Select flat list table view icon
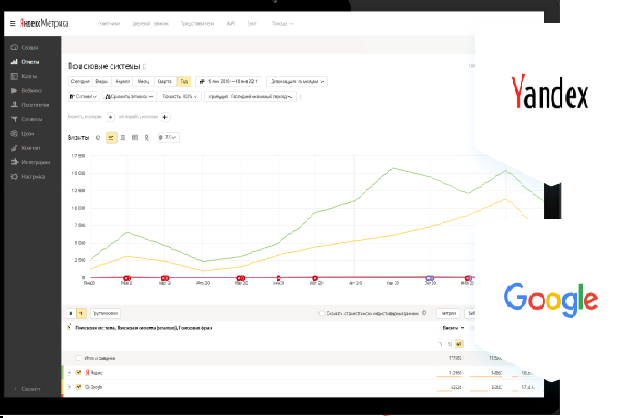The width and height of the screenshot is (617, 418). [71, 313]
